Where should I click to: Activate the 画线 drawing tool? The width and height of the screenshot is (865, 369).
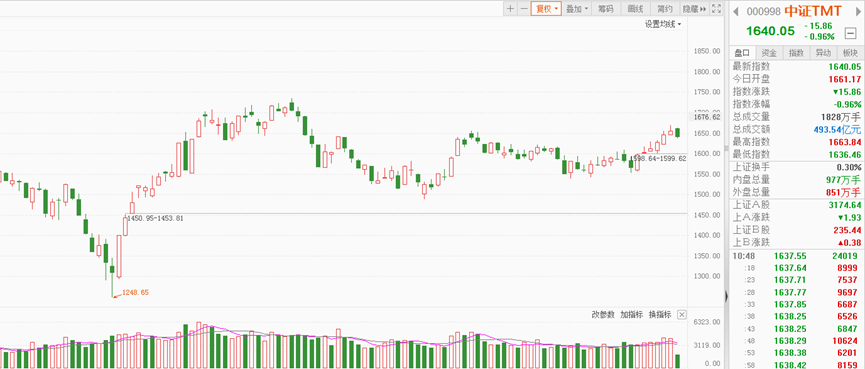(636, 8)
